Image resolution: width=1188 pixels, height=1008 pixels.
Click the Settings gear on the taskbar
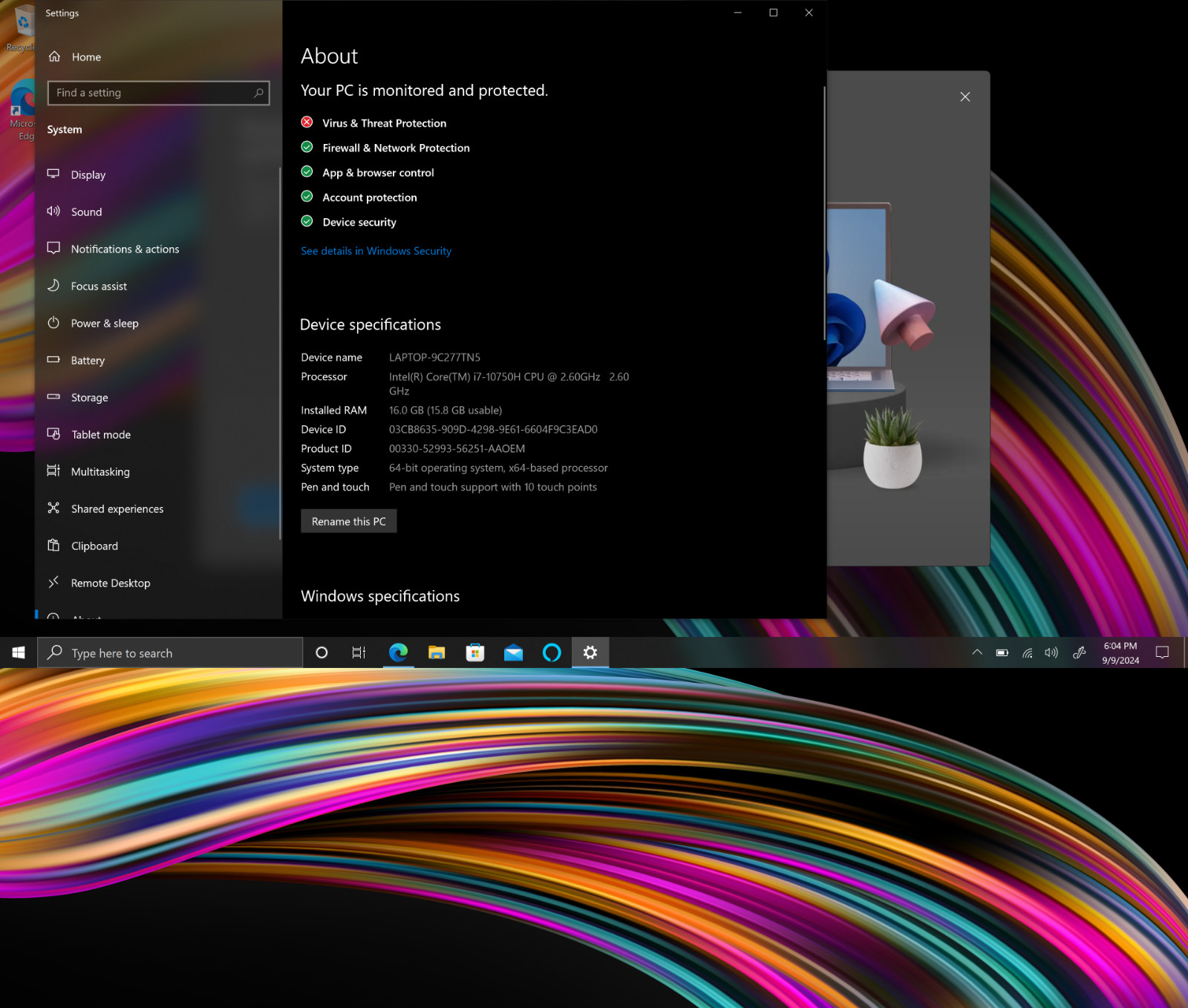(590, 652)
